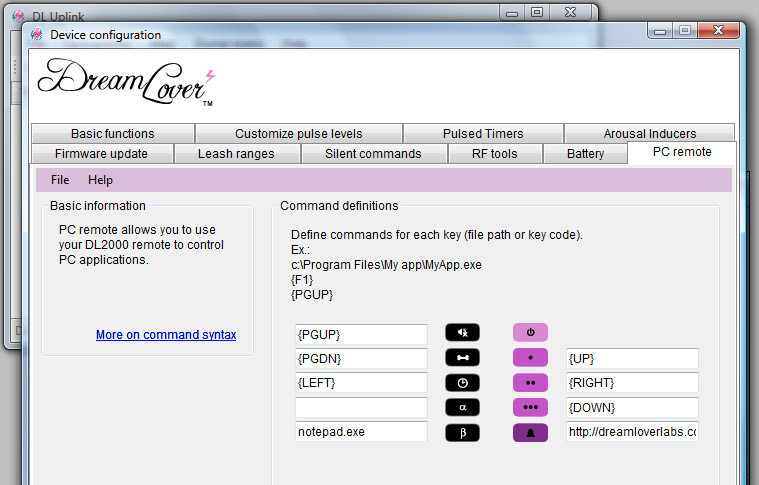Screen dimensions: 759x485
Task: Click the black beta key icon
Action: click(x=462, y=432)
